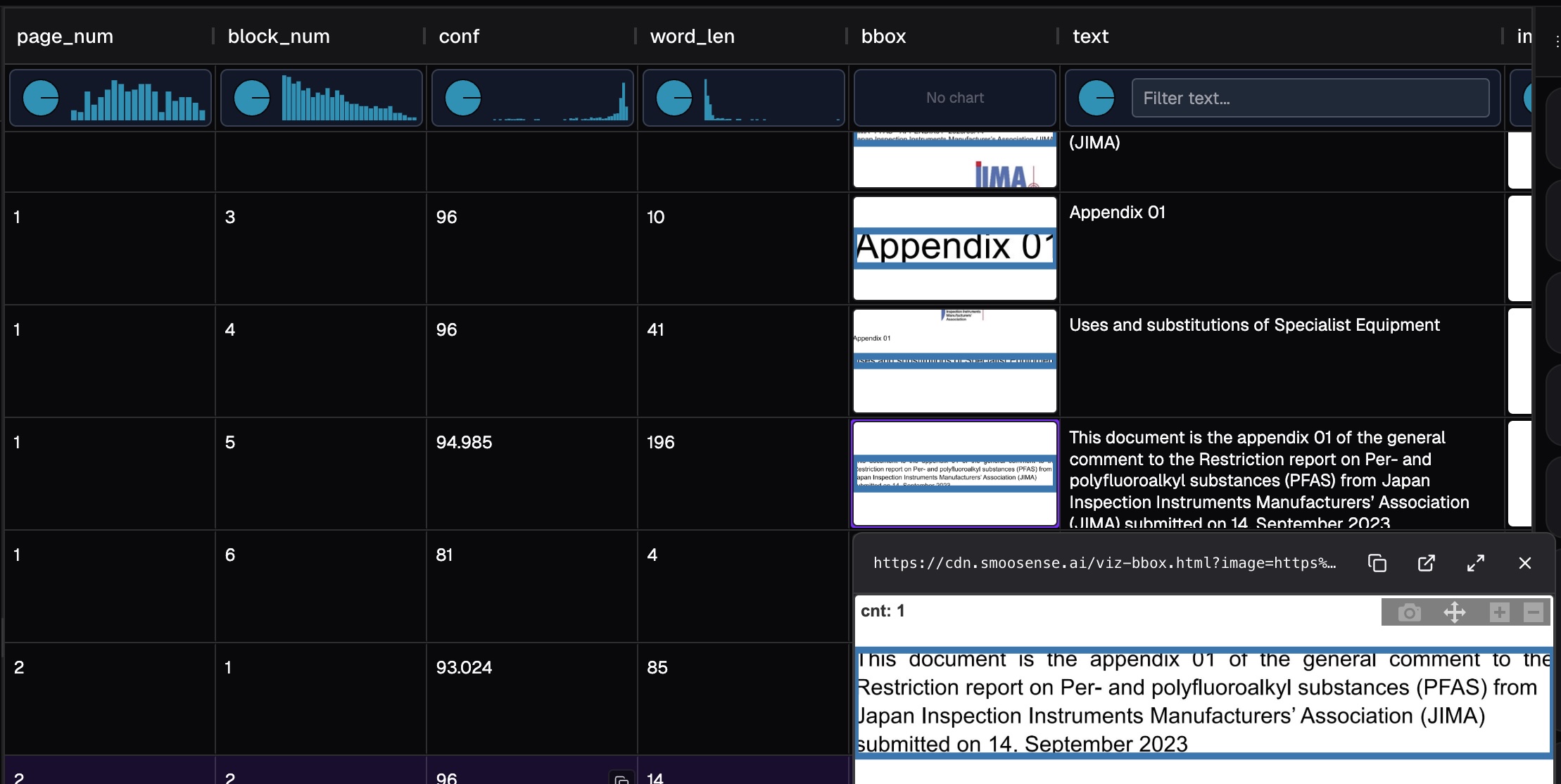The height and width of the screenshot is (784, 1561).
Task: Click the page_num pie chart icon
Action: tap(41, 98)
